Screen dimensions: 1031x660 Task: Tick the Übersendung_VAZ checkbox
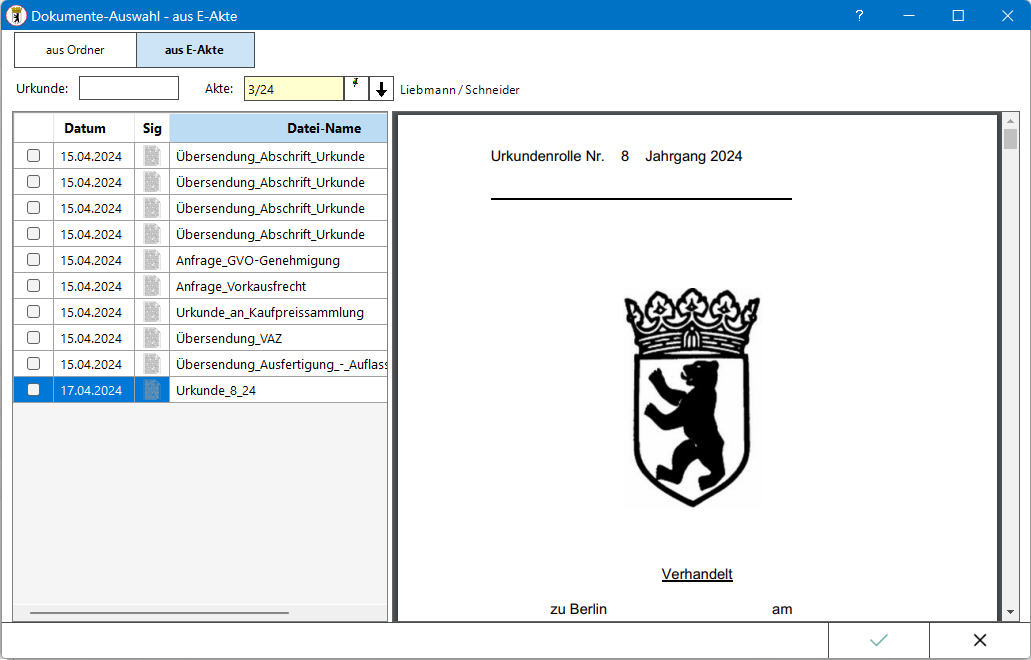[x=34, y=338]
